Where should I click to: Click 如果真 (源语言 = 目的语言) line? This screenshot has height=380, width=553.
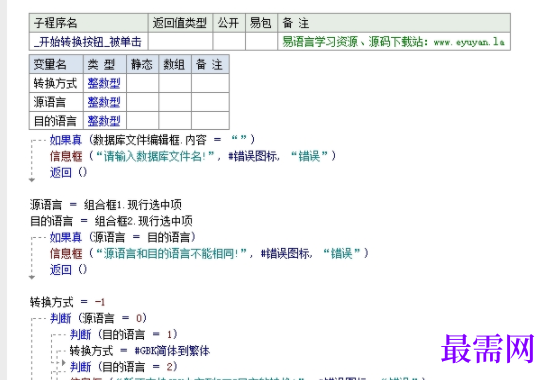tap(122, 237)
